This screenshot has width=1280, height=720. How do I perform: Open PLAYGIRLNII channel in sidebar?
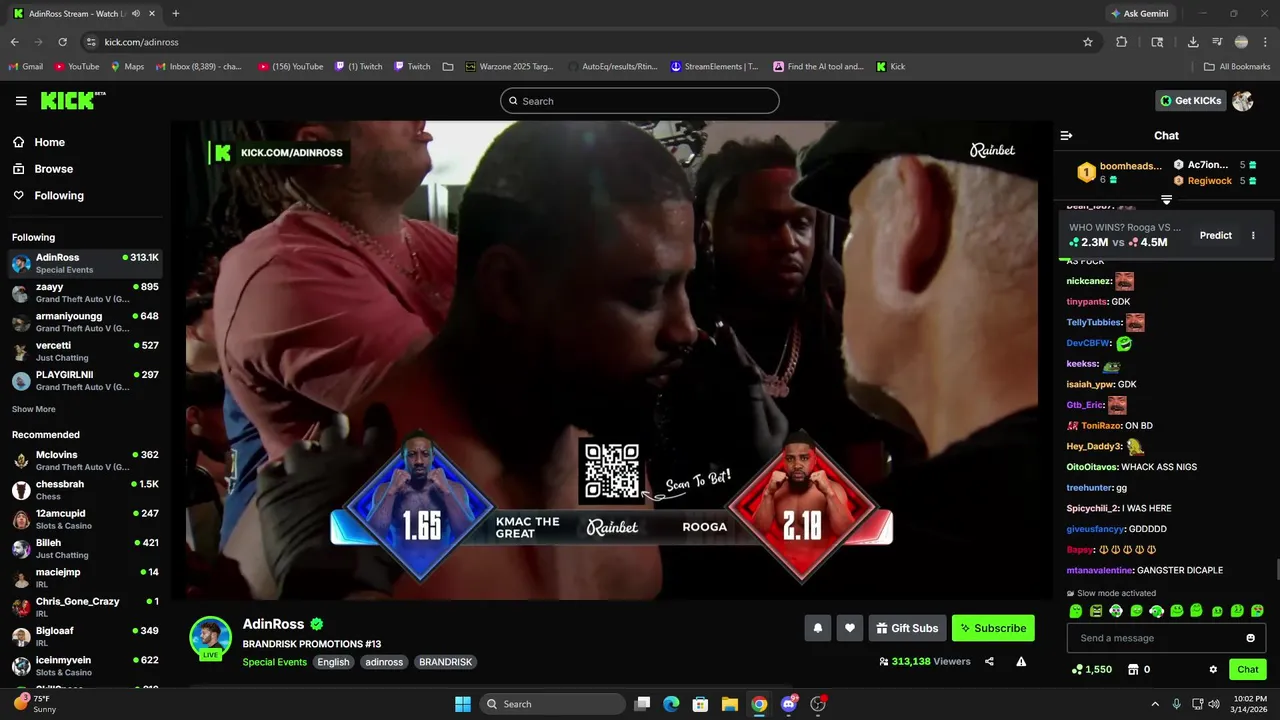pyautogui.click(x=85, y=381)
